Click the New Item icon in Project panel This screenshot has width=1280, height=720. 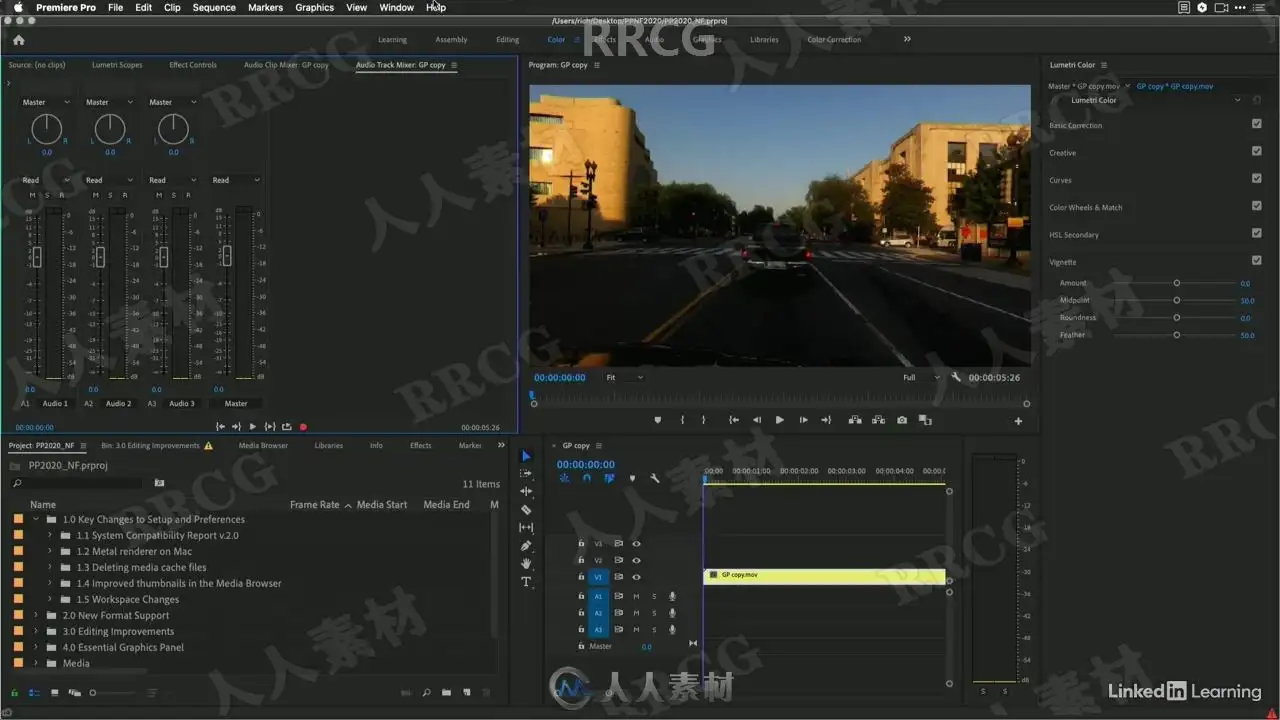(466, 692)
